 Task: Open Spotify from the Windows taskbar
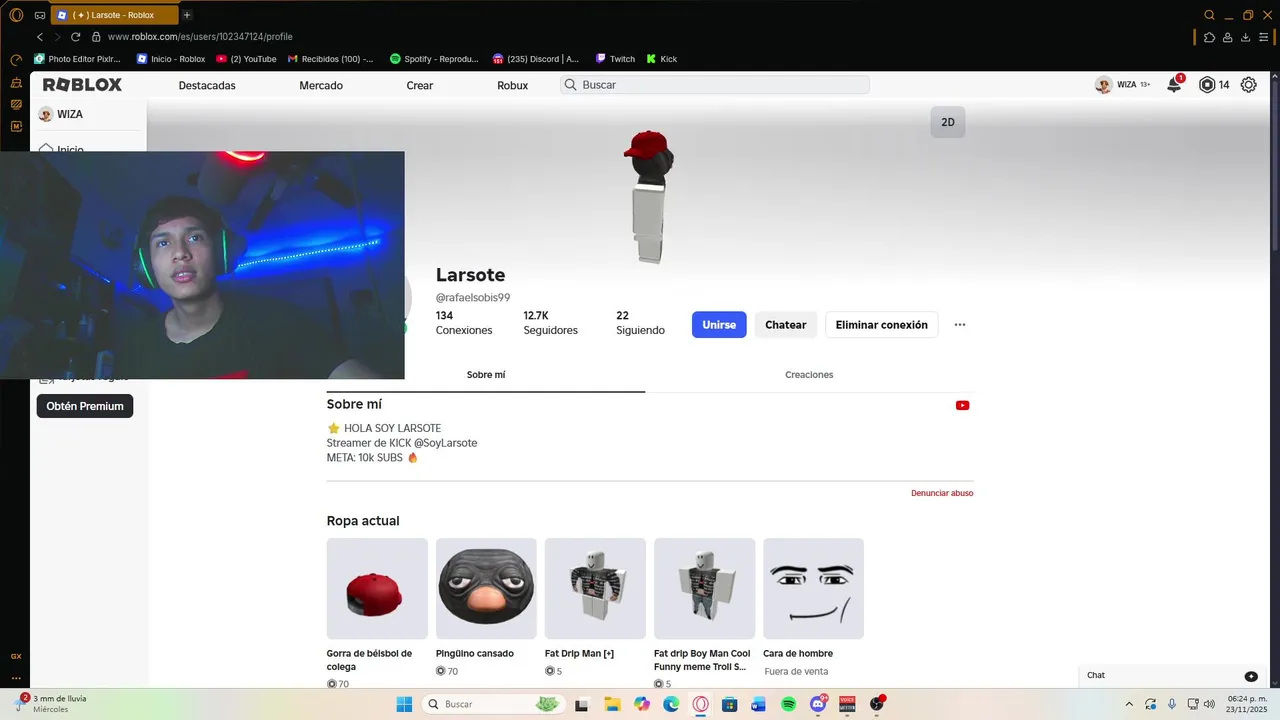click(788, 704)
